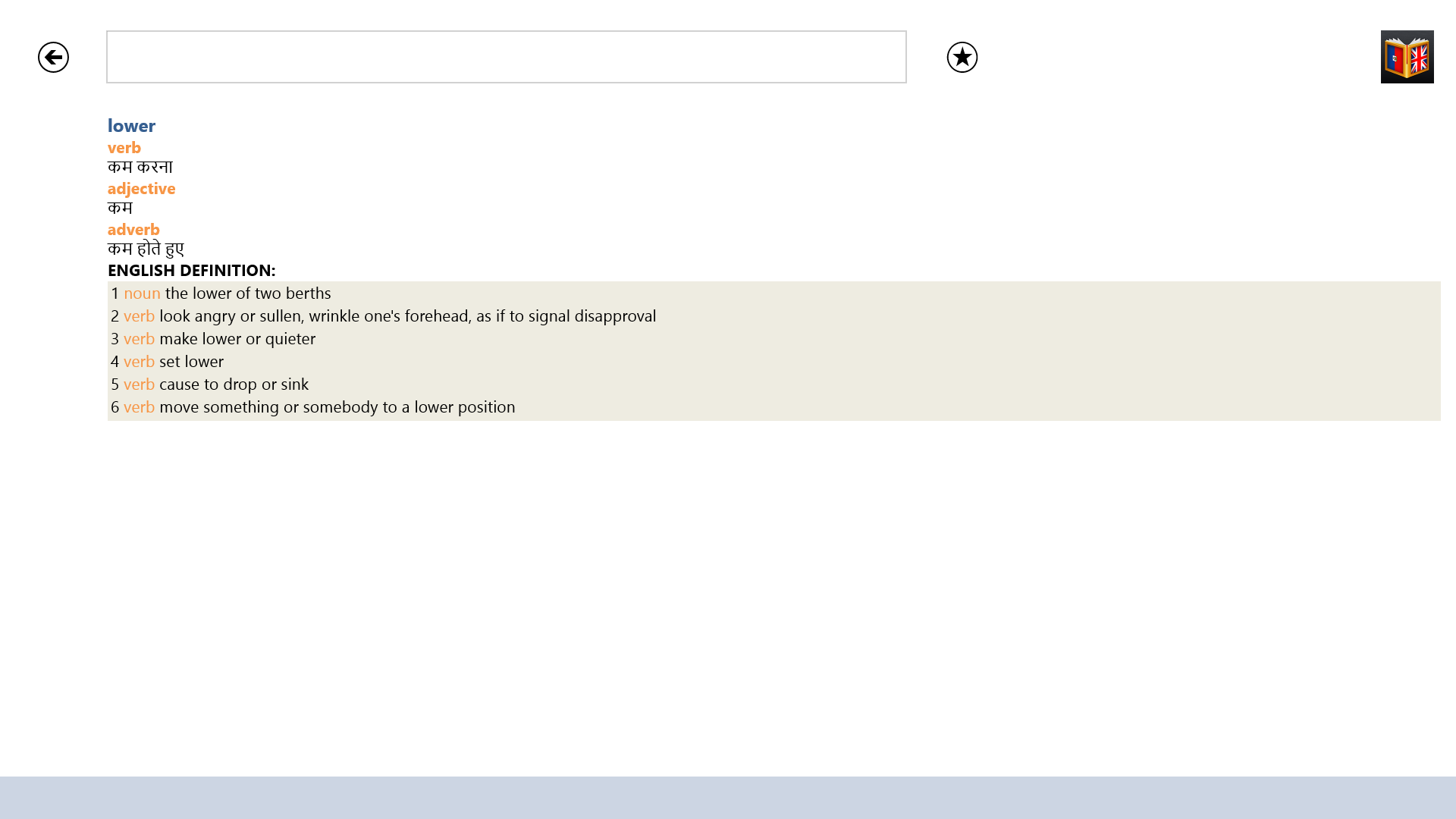Click the "adjective" part-of-speech heading
The width and height of the screenshot is (1456, 819).
click(141, 189)
